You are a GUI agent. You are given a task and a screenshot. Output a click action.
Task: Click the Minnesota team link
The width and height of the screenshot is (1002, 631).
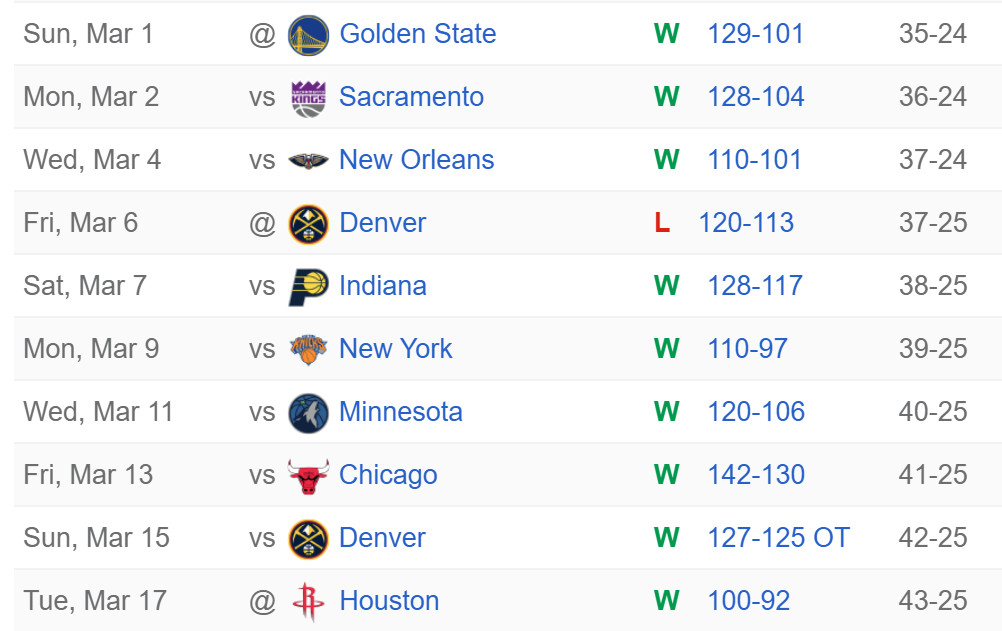coord(400,412)
